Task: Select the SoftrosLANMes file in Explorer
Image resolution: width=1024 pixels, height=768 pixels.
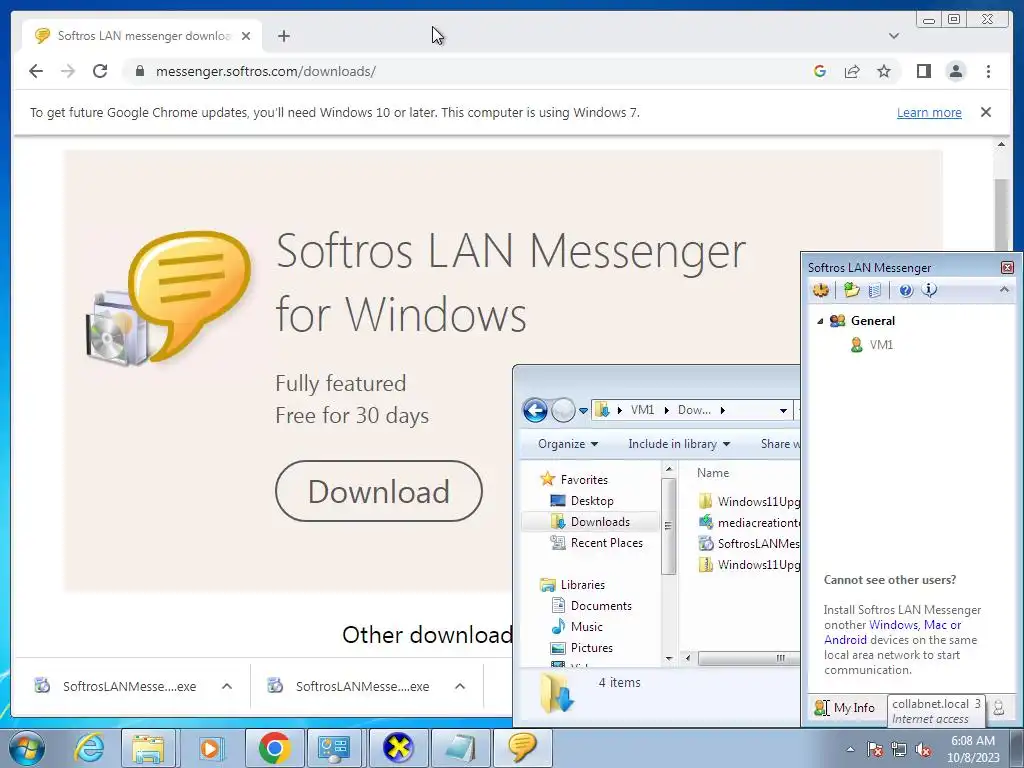Action: tap(749, 543)
